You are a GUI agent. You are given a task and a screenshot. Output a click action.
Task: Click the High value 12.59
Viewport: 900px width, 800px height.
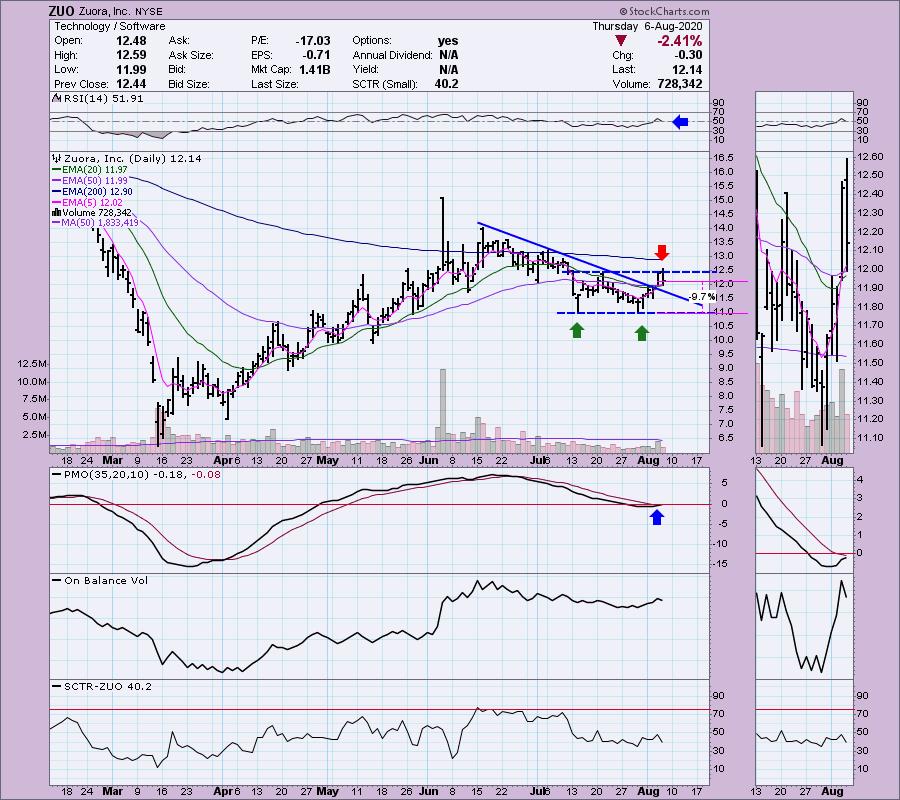(x=131, y=55)
